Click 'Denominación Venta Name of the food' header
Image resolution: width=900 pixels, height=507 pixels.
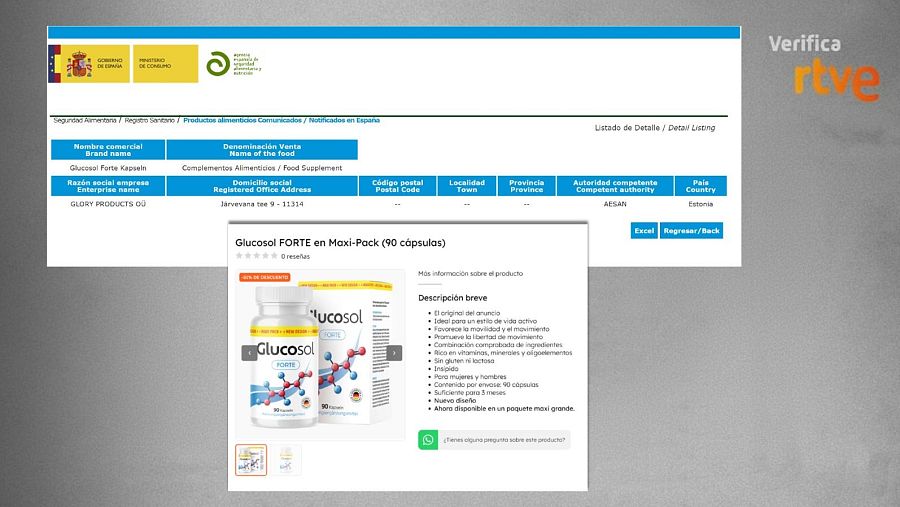click(x=262, y=150)
